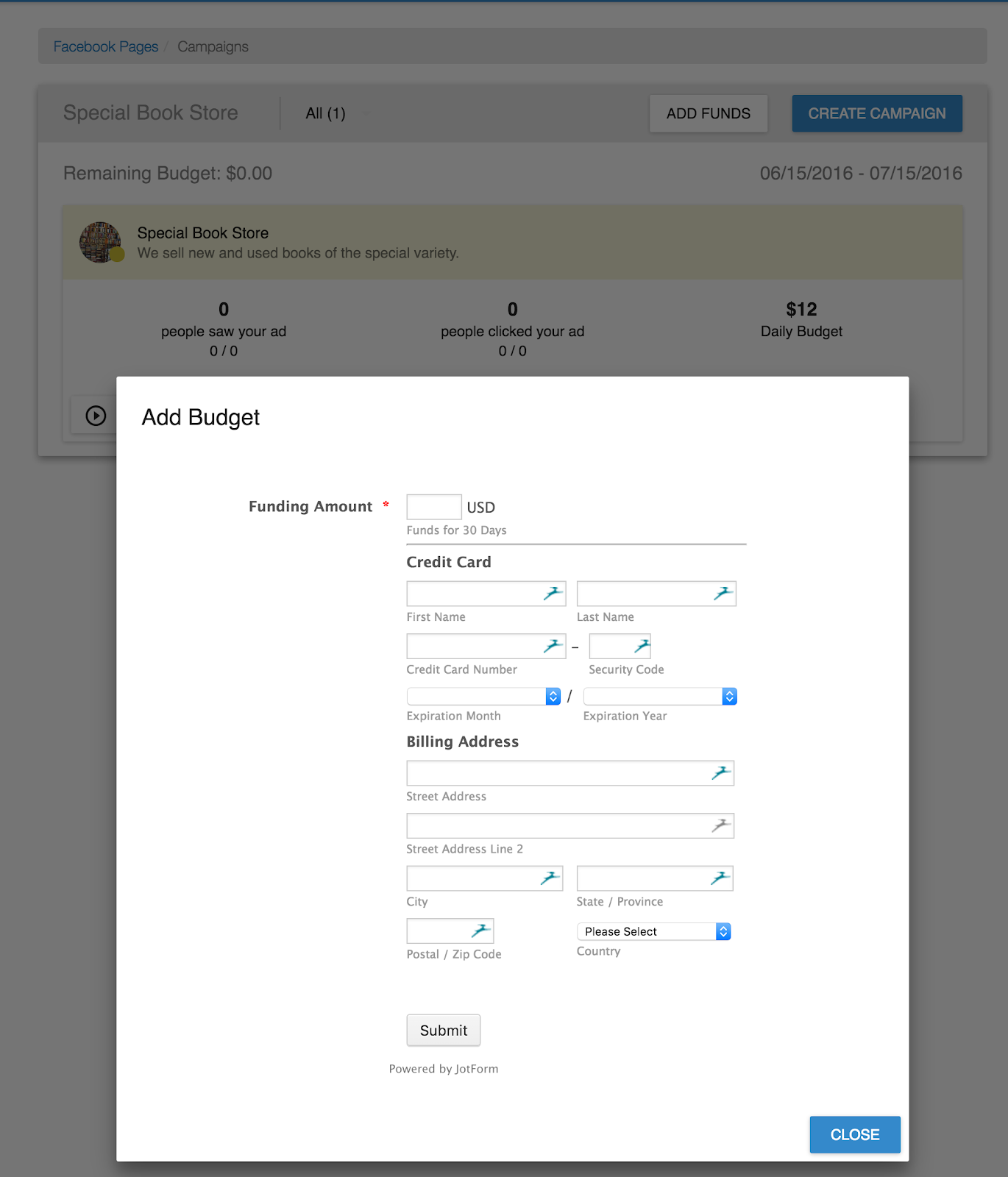Focus the Street Address Line 2 field
This screenshot has width=1008, height=1177.
coord(570,825)
